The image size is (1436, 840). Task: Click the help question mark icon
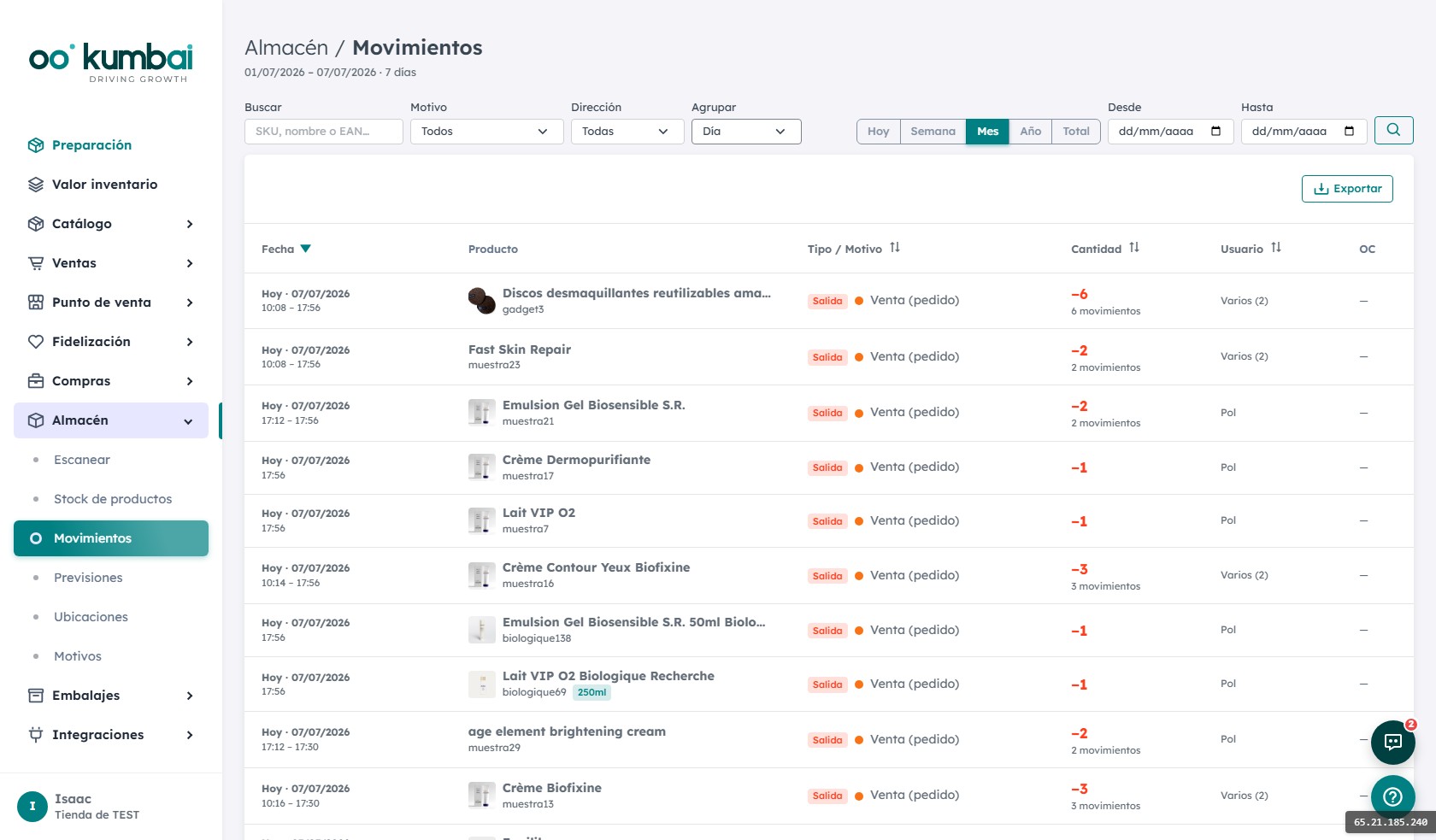click(1392, 796)
